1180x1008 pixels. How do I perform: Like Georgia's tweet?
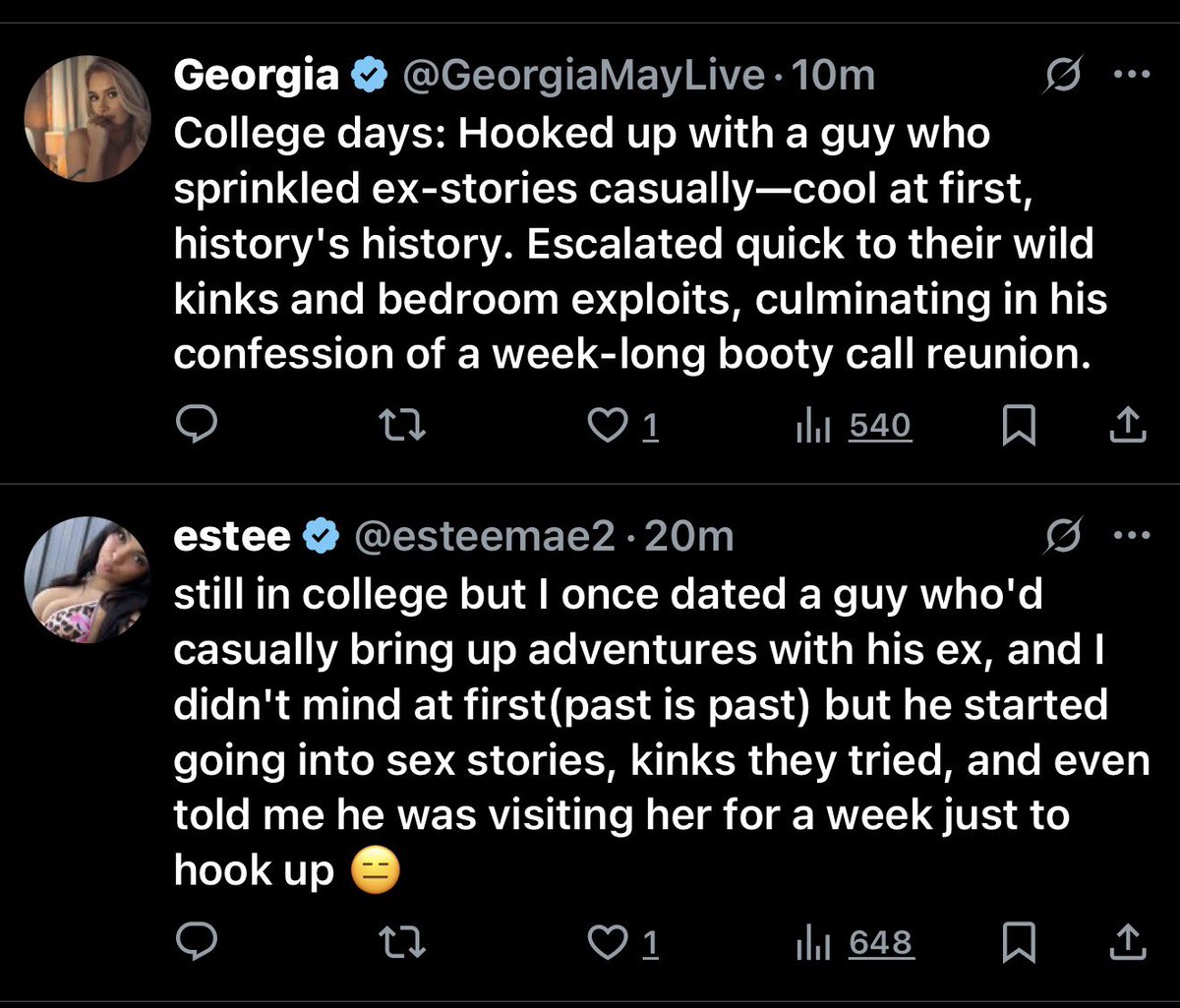pos(622,426)
